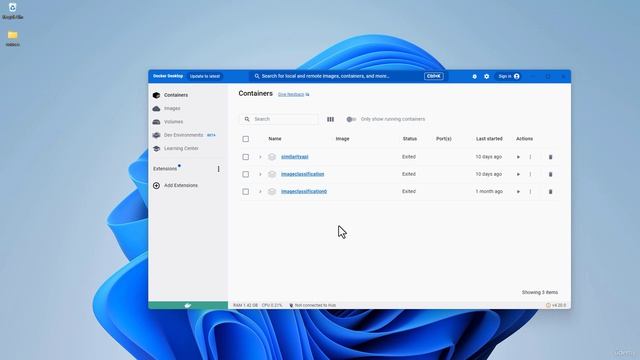Click the Extensions heading in the sidebar
640x360 pixels.
(x=165, y=169)
